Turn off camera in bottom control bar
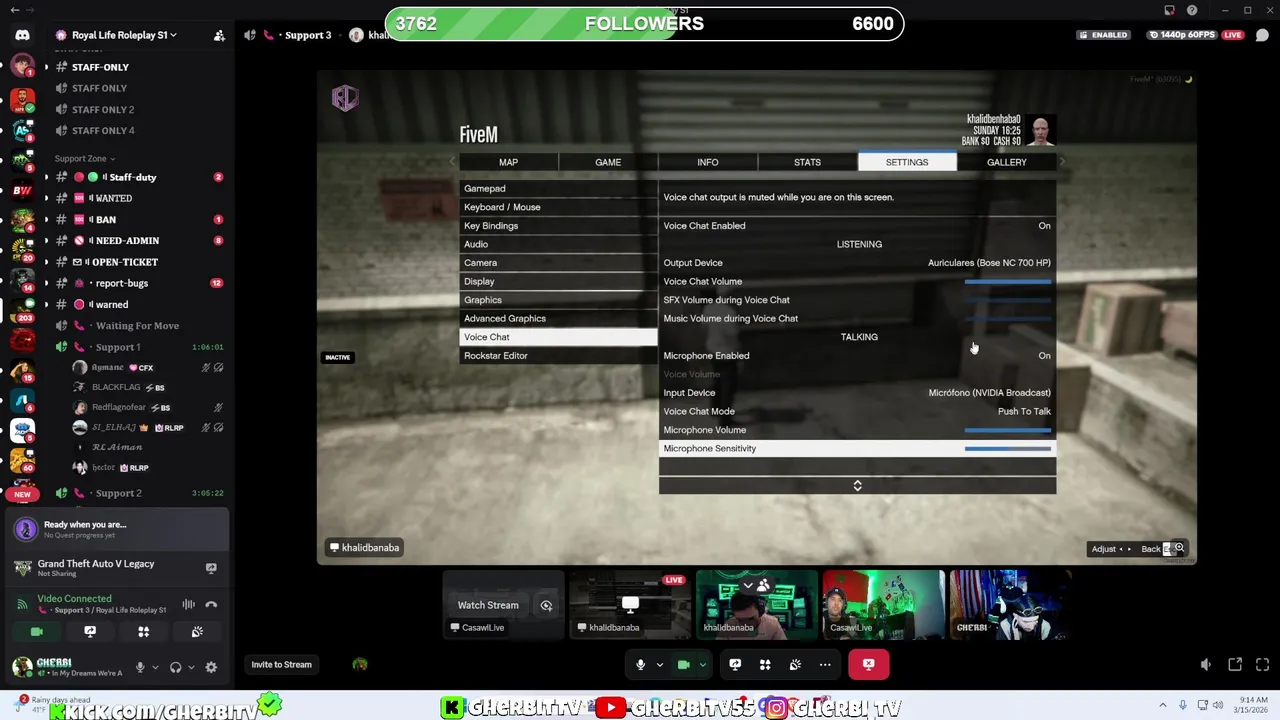1280x720 pixels. 684,664
